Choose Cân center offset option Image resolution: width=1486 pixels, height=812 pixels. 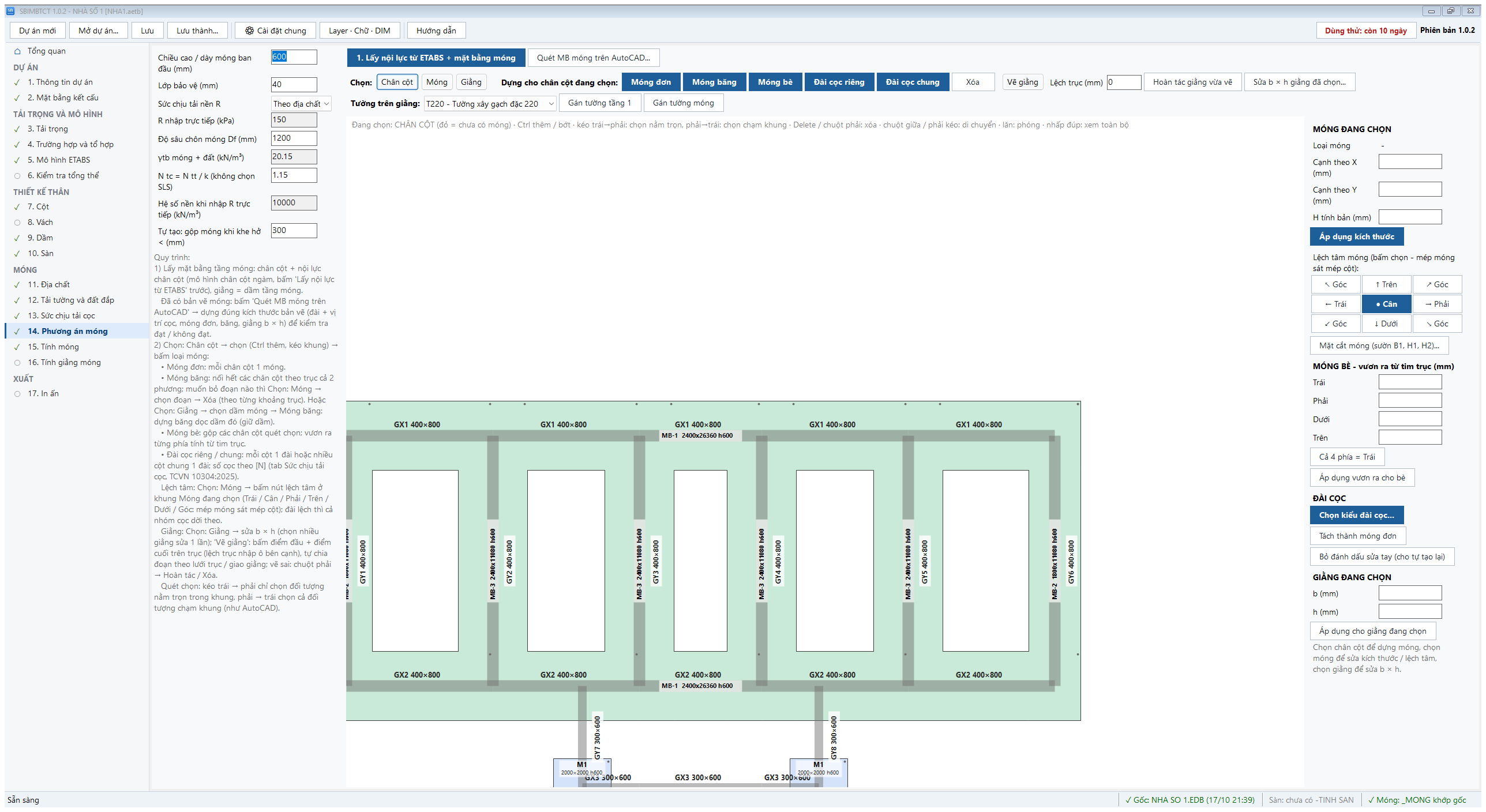tap(1387, 304)
